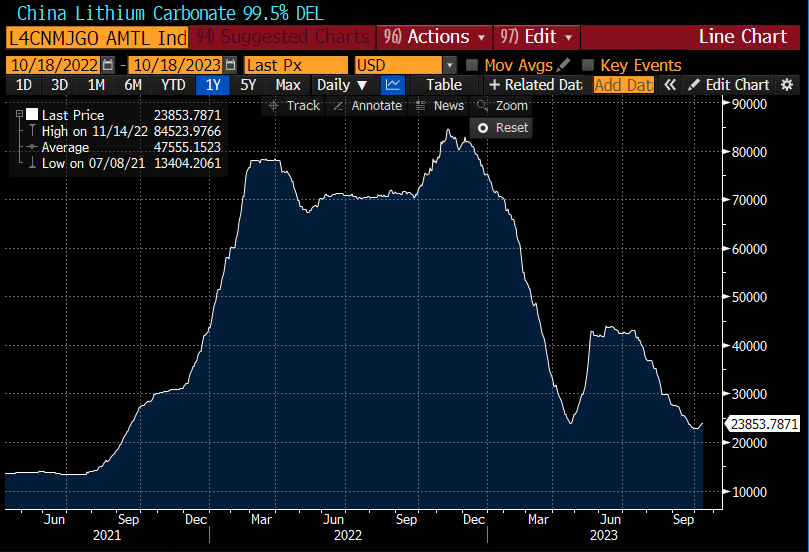Click the collapse double-chevron icon
The width and height of the screenshot is (809, 552).
(x=670, y=85)
